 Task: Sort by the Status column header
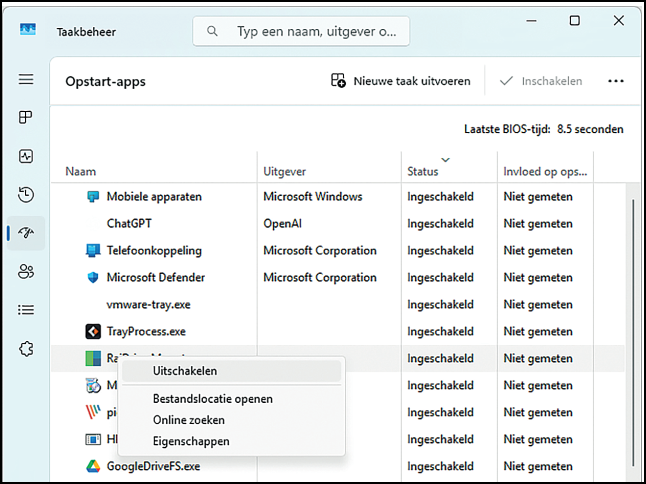tap(423, 172)
